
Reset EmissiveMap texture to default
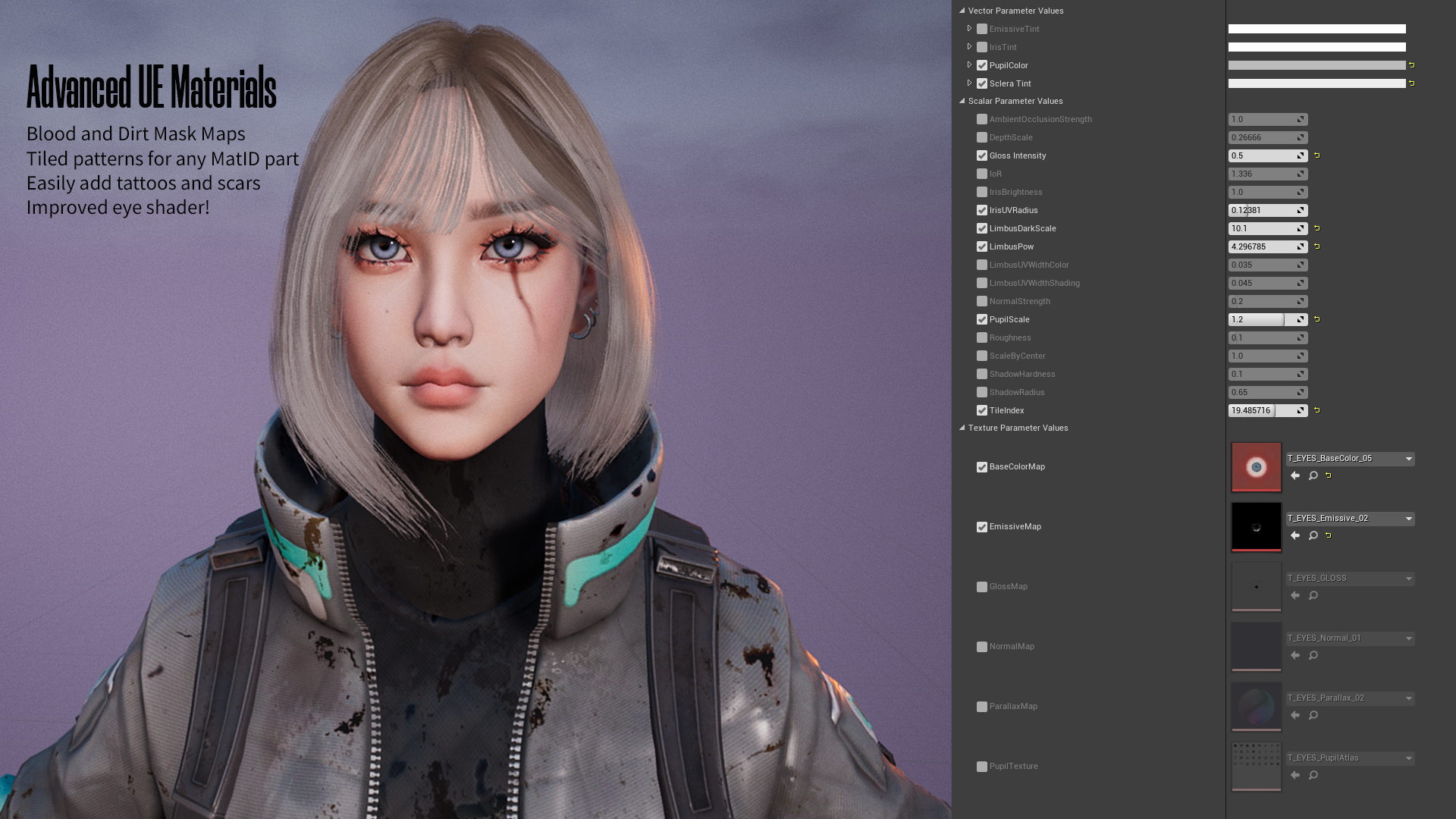(x=1329, y=535)
